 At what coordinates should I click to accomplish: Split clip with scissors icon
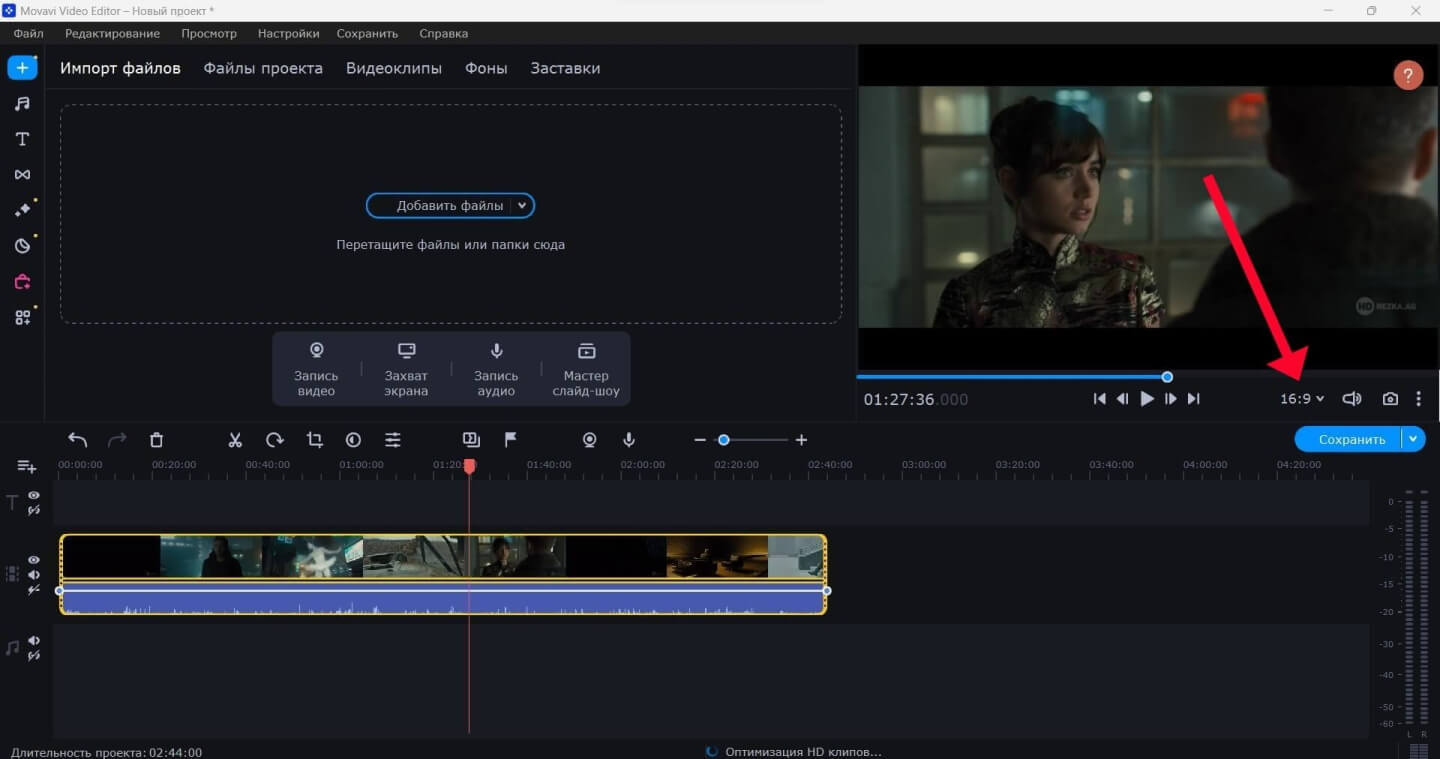point(235,439)
